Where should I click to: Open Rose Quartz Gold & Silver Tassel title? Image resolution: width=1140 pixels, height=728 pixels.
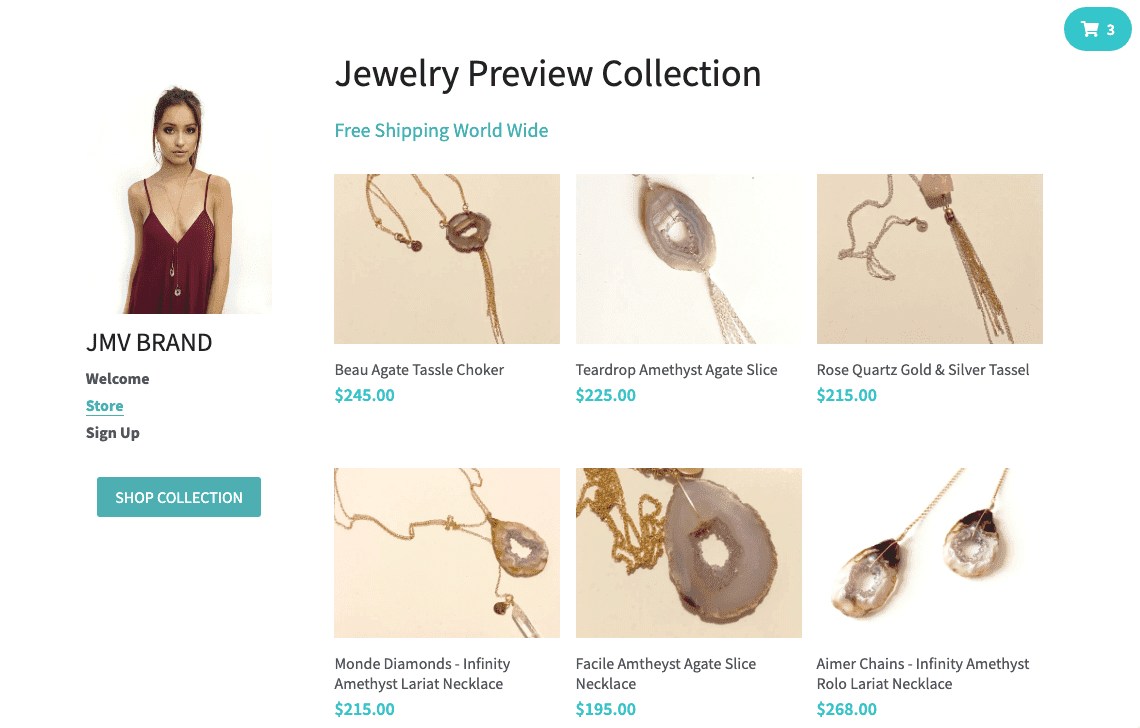point(923,370)
